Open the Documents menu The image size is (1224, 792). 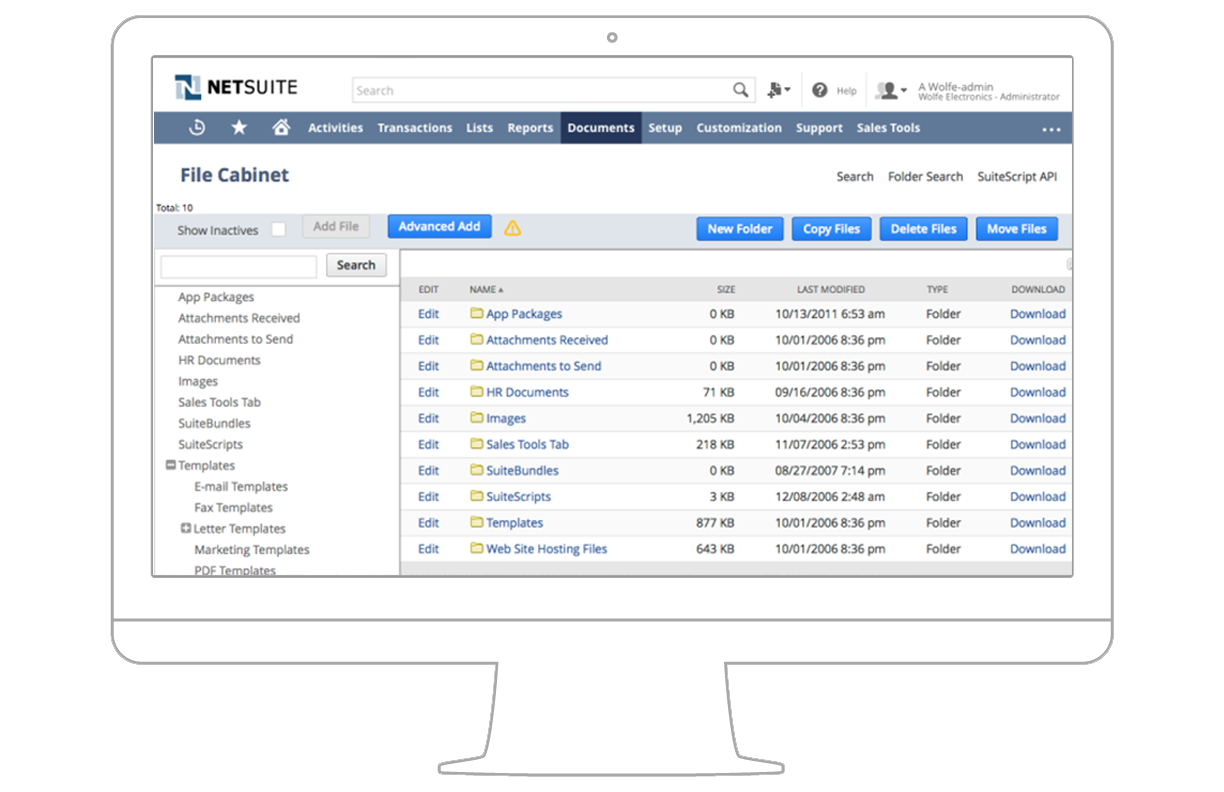point(601,128)
